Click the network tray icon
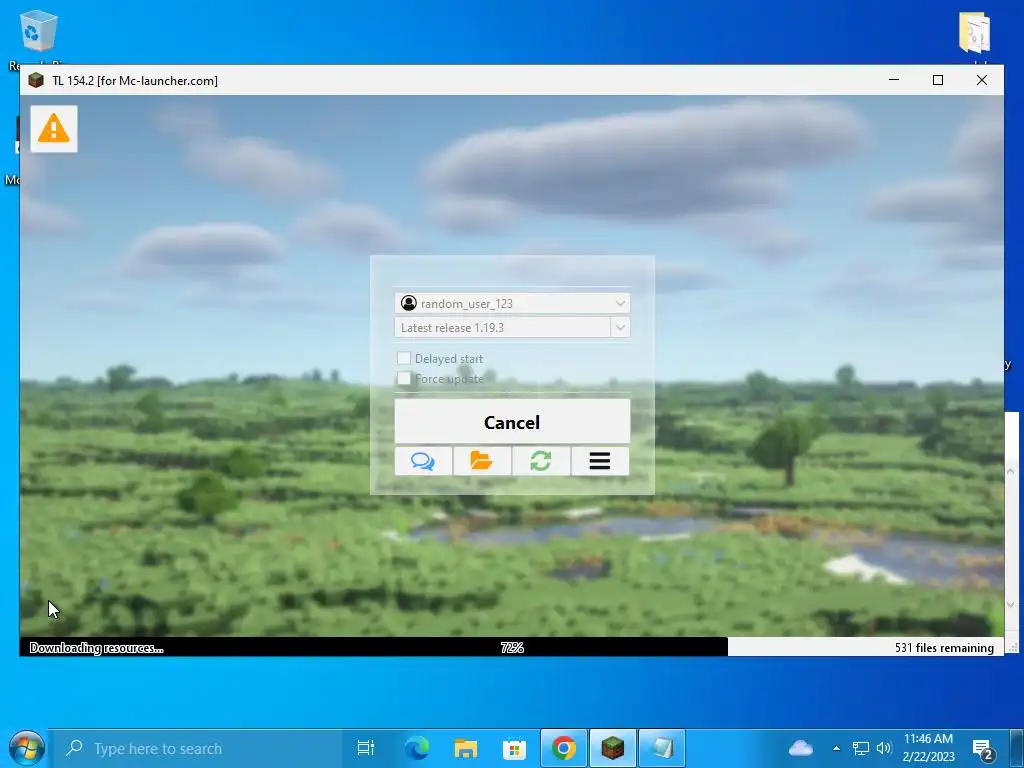Image resolution: width=1024 pixels, height=768 pixels. [861, 748]
